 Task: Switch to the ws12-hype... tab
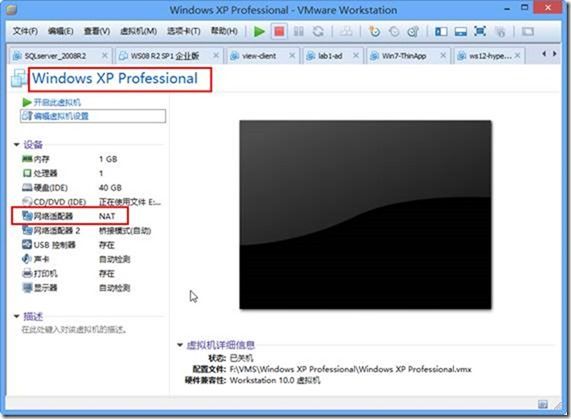490,56
